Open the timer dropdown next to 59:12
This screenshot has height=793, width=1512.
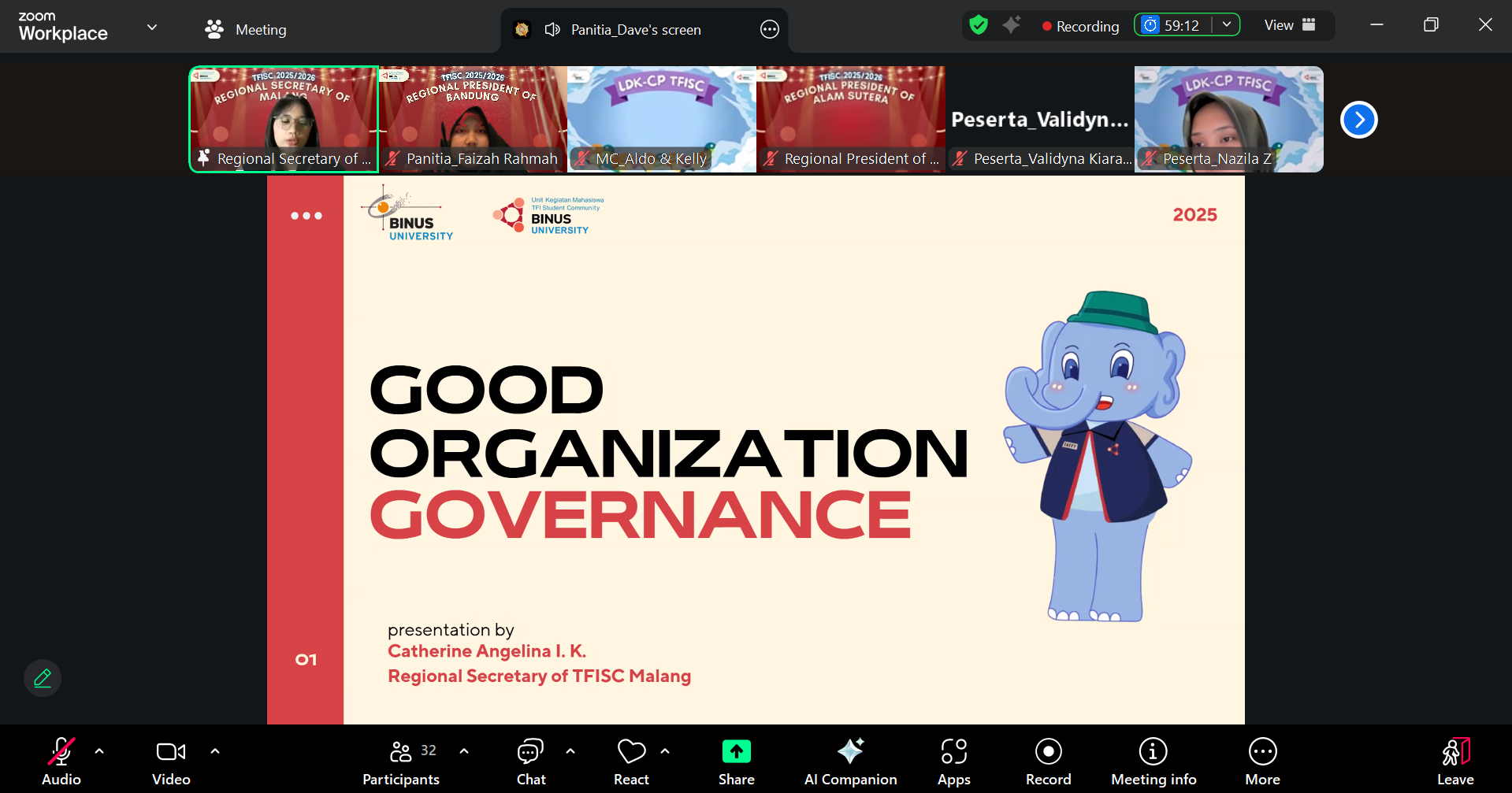point(1226,25)
